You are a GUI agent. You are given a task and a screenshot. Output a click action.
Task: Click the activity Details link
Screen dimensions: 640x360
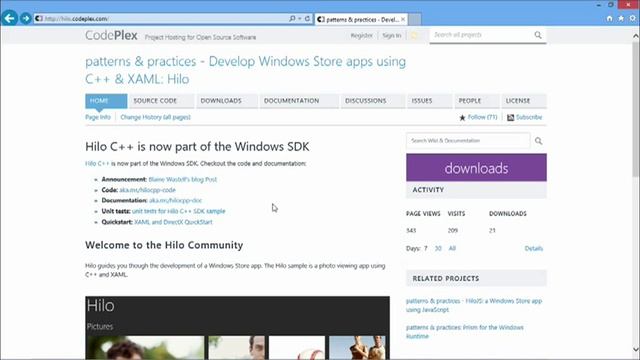[x=533, y=248]
